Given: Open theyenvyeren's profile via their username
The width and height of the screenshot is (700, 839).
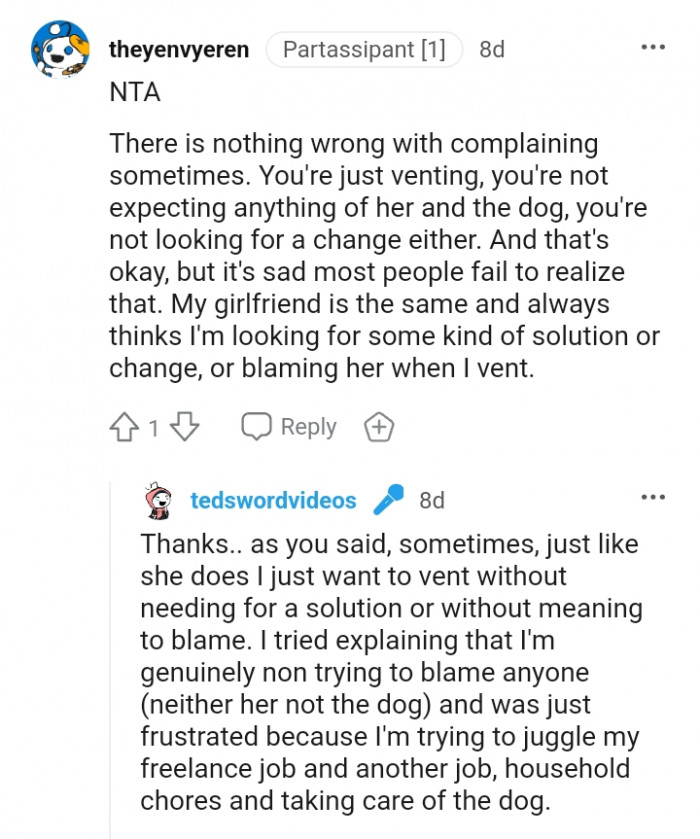Looking at the screenshot, I should 178,47.
